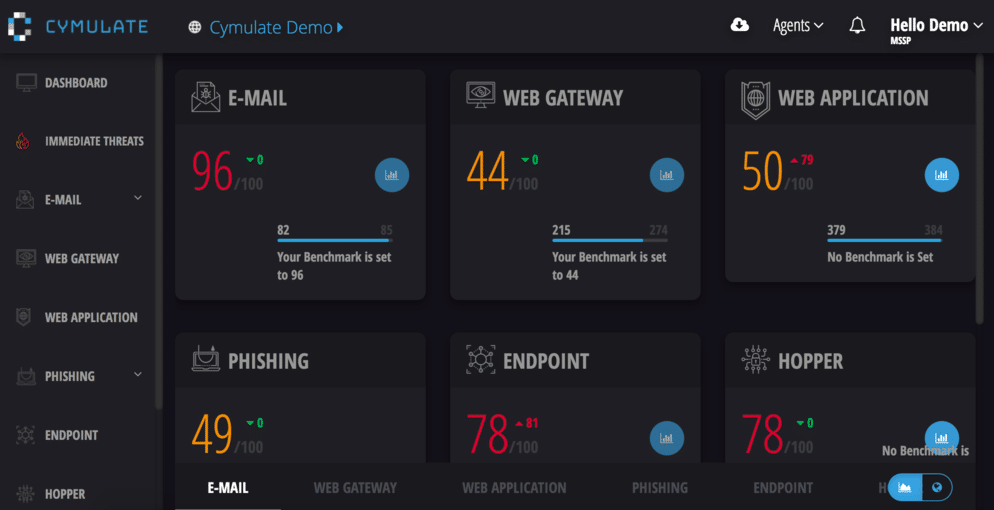Expand the E-Mail sidebar submenu chevron
Viewport: 994px width, 510px height.
(x=138, y=198)
